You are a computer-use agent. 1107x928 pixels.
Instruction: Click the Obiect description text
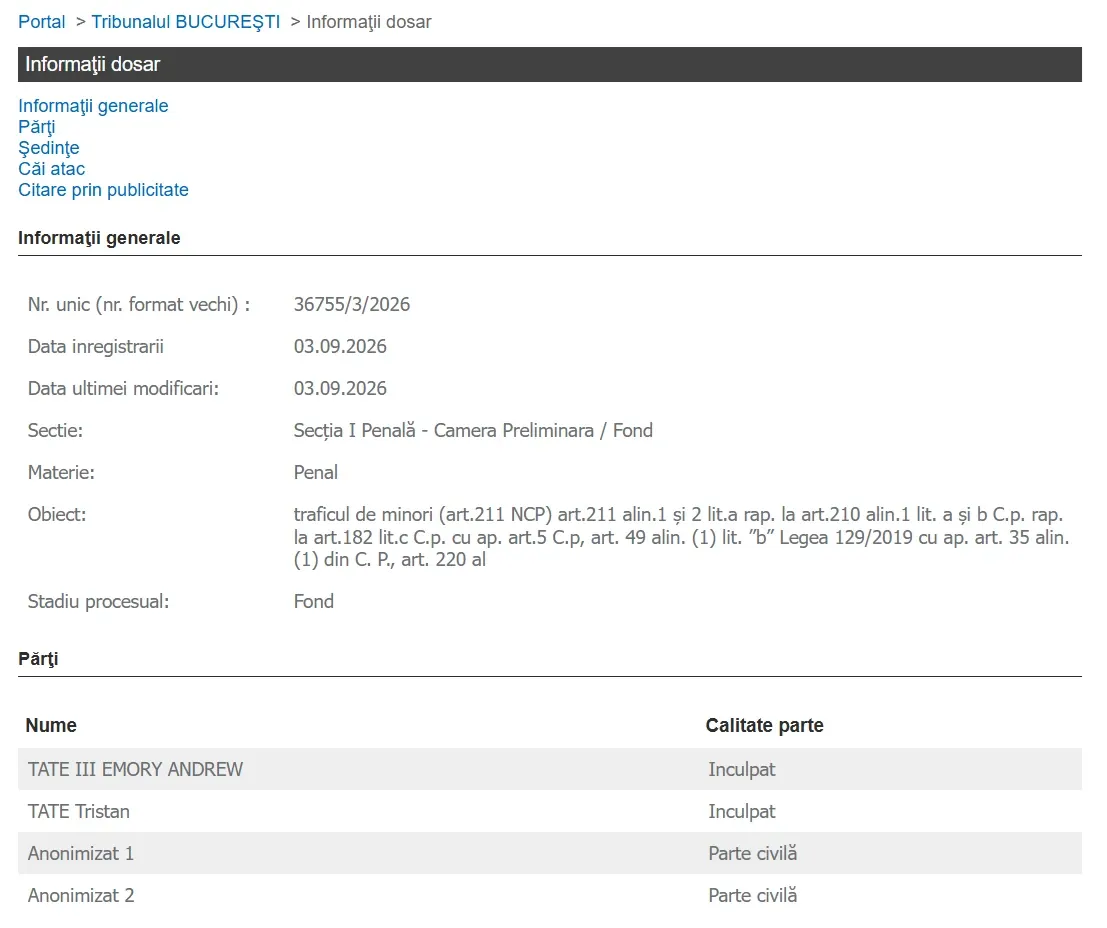pyautogui.click(x=681, y=537)
